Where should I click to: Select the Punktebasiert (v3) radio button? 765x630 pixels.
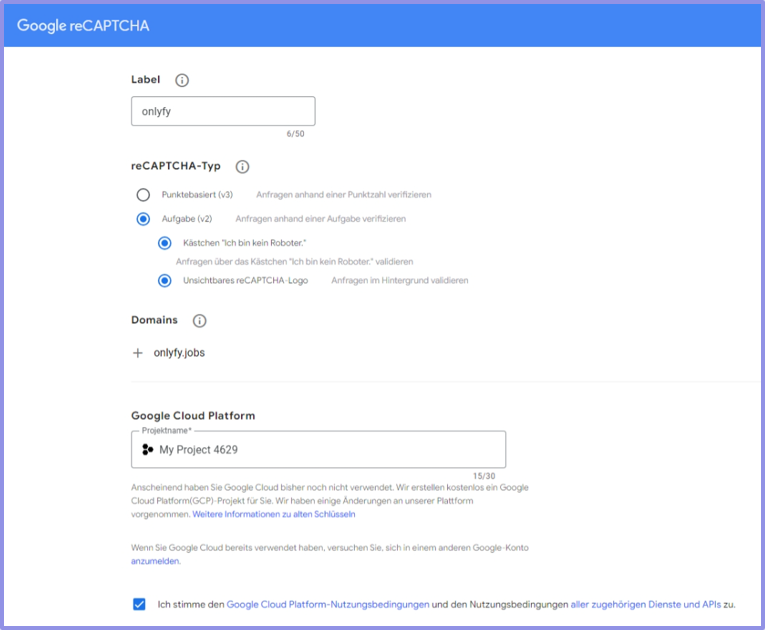[143, 195]
